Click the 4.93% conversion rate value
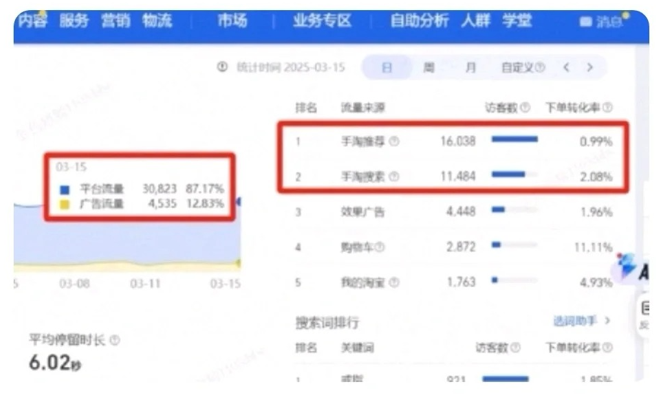 coord(596,282)
